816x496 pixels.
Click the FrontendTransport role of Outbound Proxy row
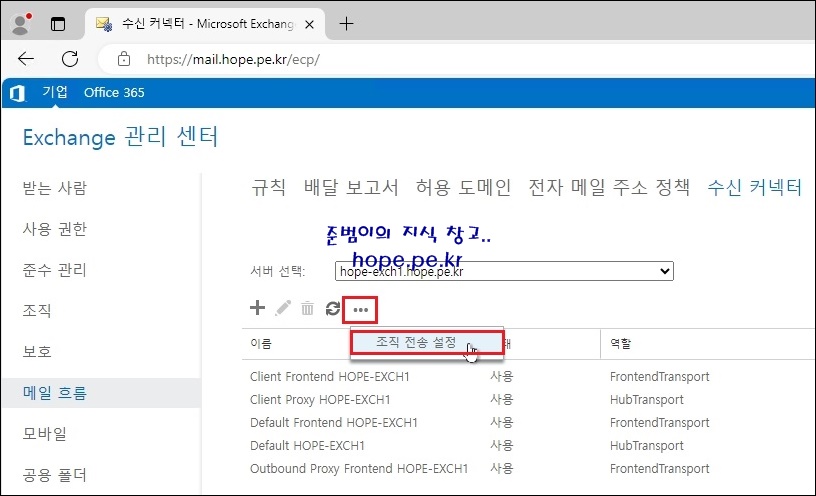coord(659,468)
